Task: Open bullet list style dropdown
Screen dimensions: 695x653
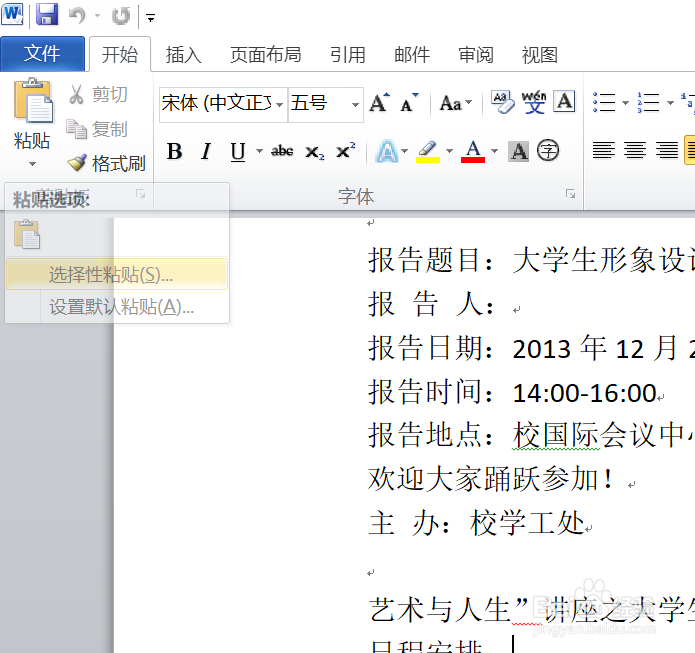Action: tap(625, 103)
